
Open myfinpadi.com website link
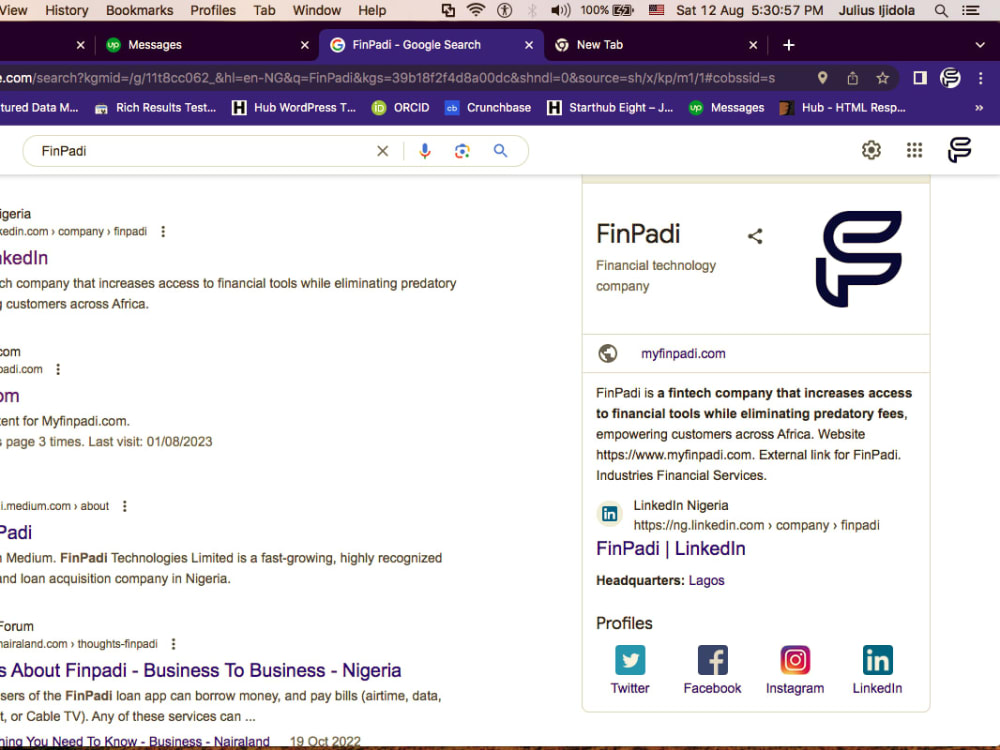tap(683, 353)
